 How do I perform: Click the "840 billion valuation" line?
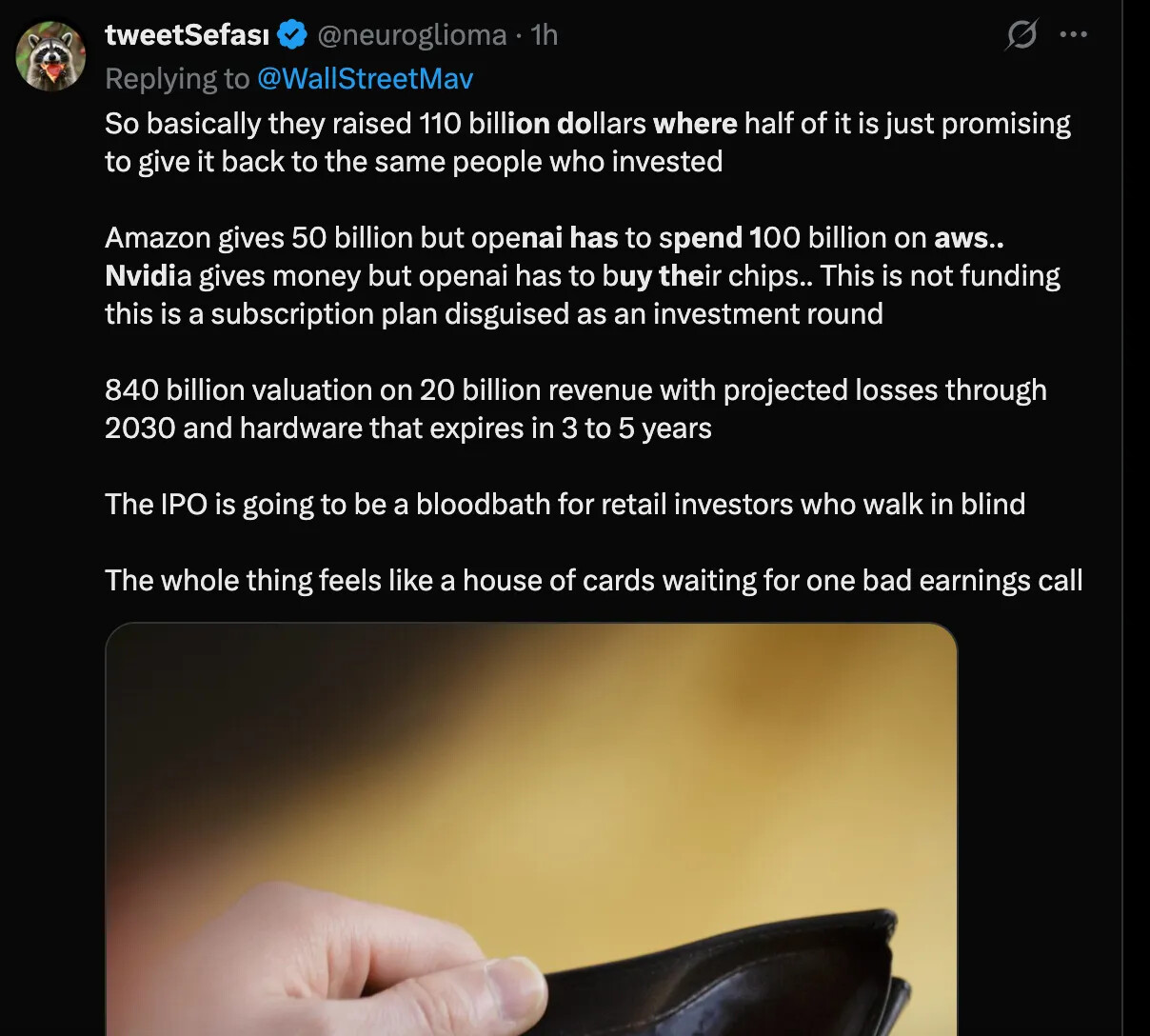click(575, 390)
